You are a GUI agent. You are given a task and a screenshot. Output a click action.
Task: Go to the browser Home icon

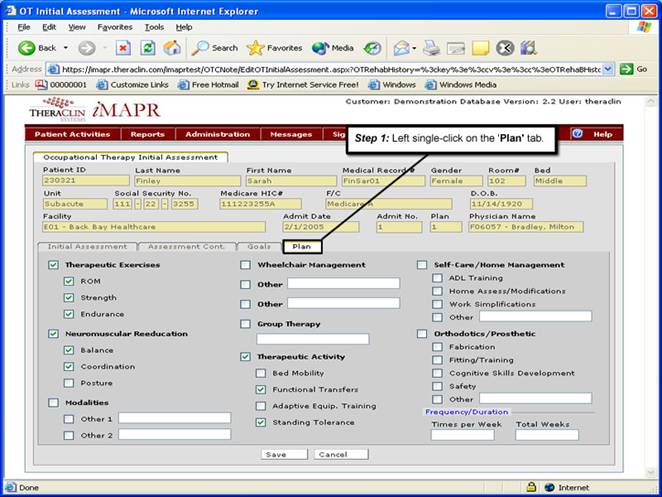coord(172,48)
